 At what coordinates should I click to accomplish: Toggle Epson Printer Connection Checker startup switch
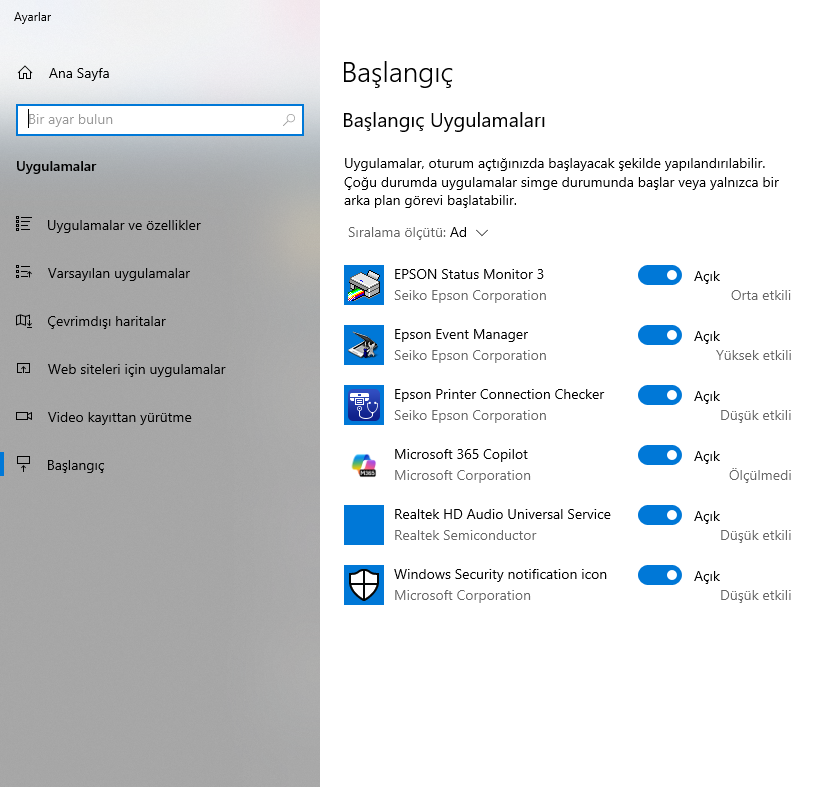660,395
